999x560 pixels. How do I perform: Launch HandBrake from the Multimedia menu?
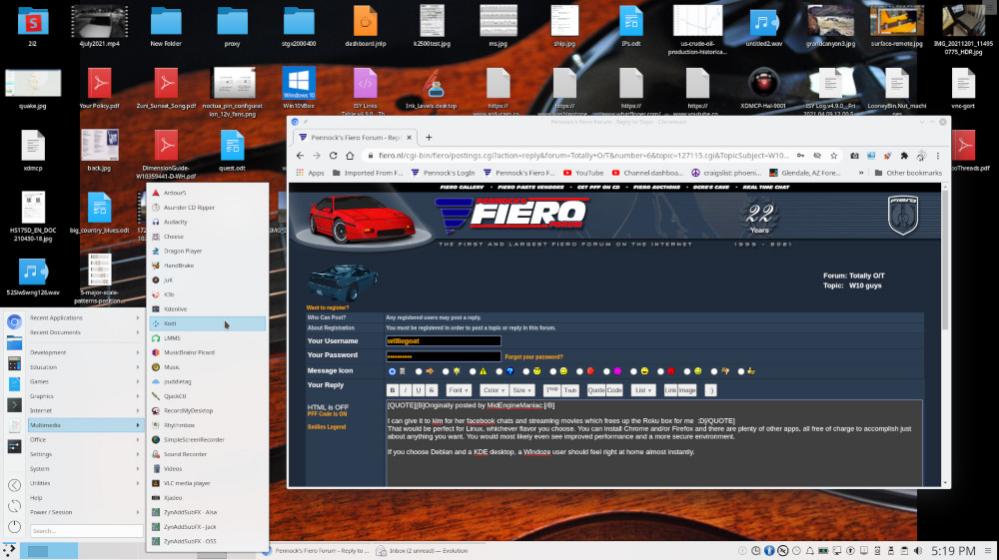pos(207,265)
